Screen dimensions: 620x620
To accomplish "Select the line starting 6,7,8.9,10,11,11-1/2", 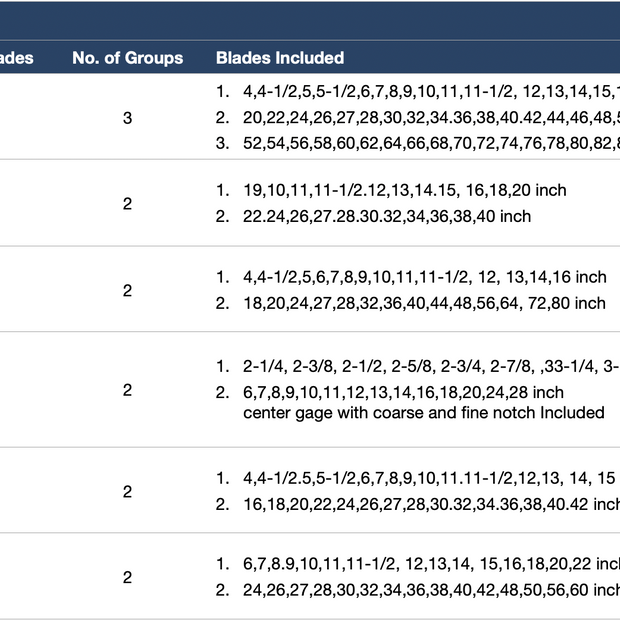I will 431,564.
